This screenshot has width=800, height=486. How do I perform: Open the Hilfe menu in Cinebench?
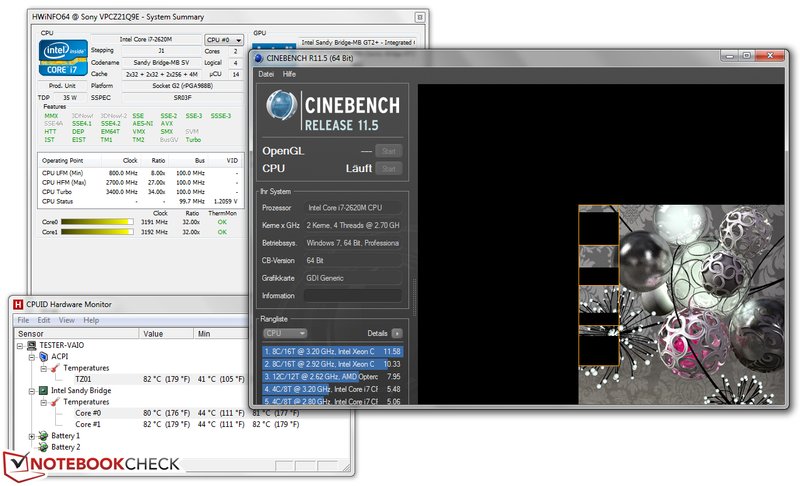coord(289,74)
